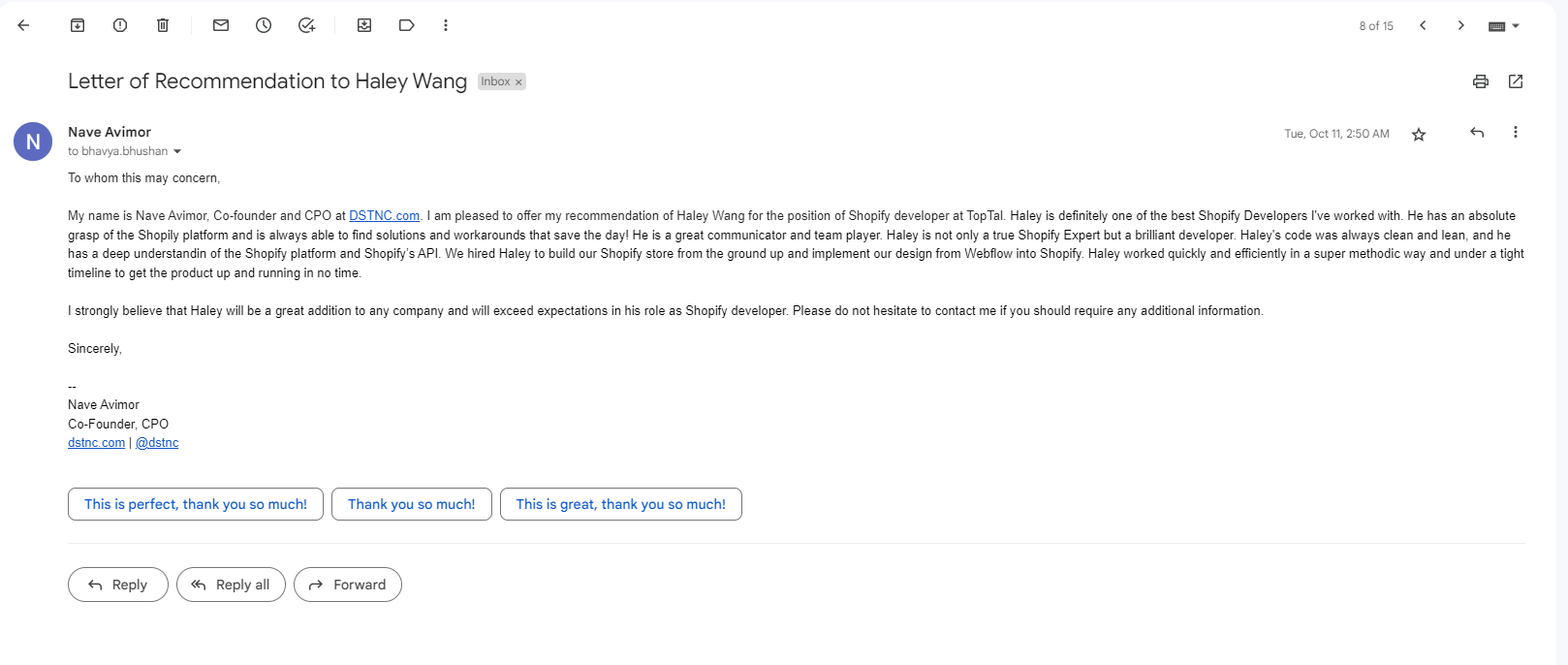Delete this email with trash icon

point(163,25)
